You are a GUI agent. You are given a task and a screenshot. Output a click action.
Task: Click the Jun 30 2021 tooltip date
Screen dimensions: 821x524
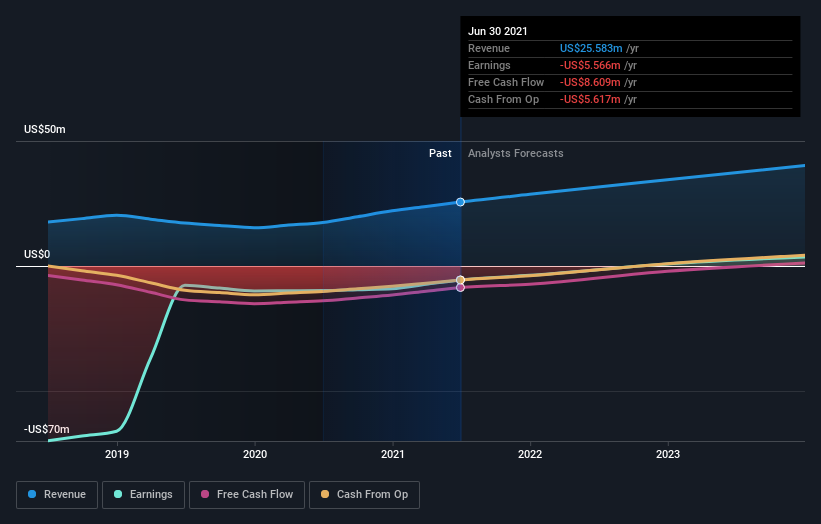click(497, 31)
